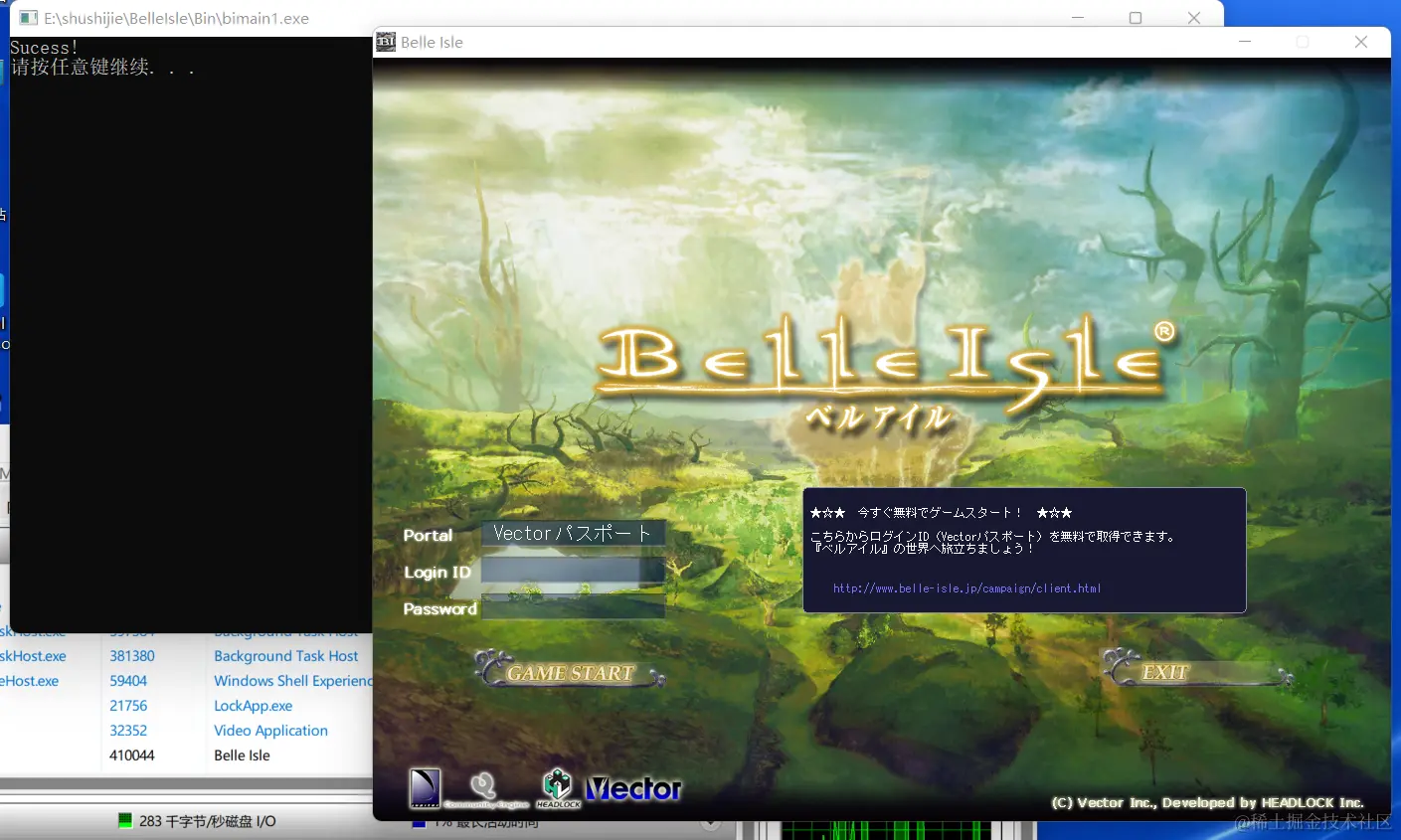The image size is (1401, 840).
Task: Minimize the Belle Isle window
Action: coord(1245,42)
